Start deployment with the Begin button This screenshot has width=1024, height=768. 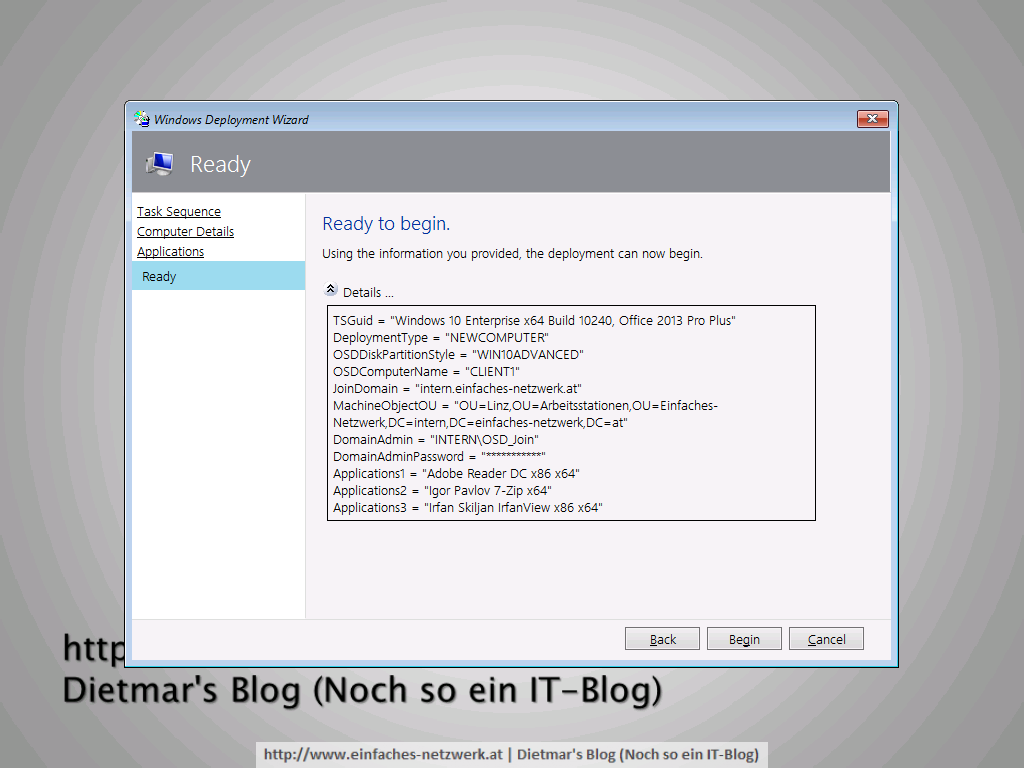(x=744, y=639)
